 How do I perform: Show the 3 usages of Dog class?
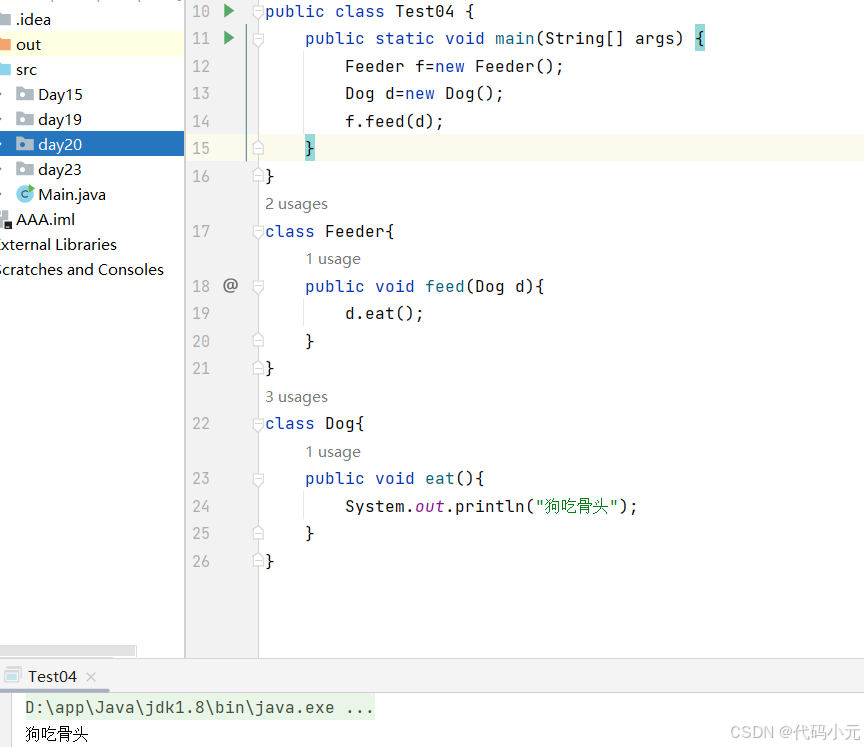pos(296,397)
